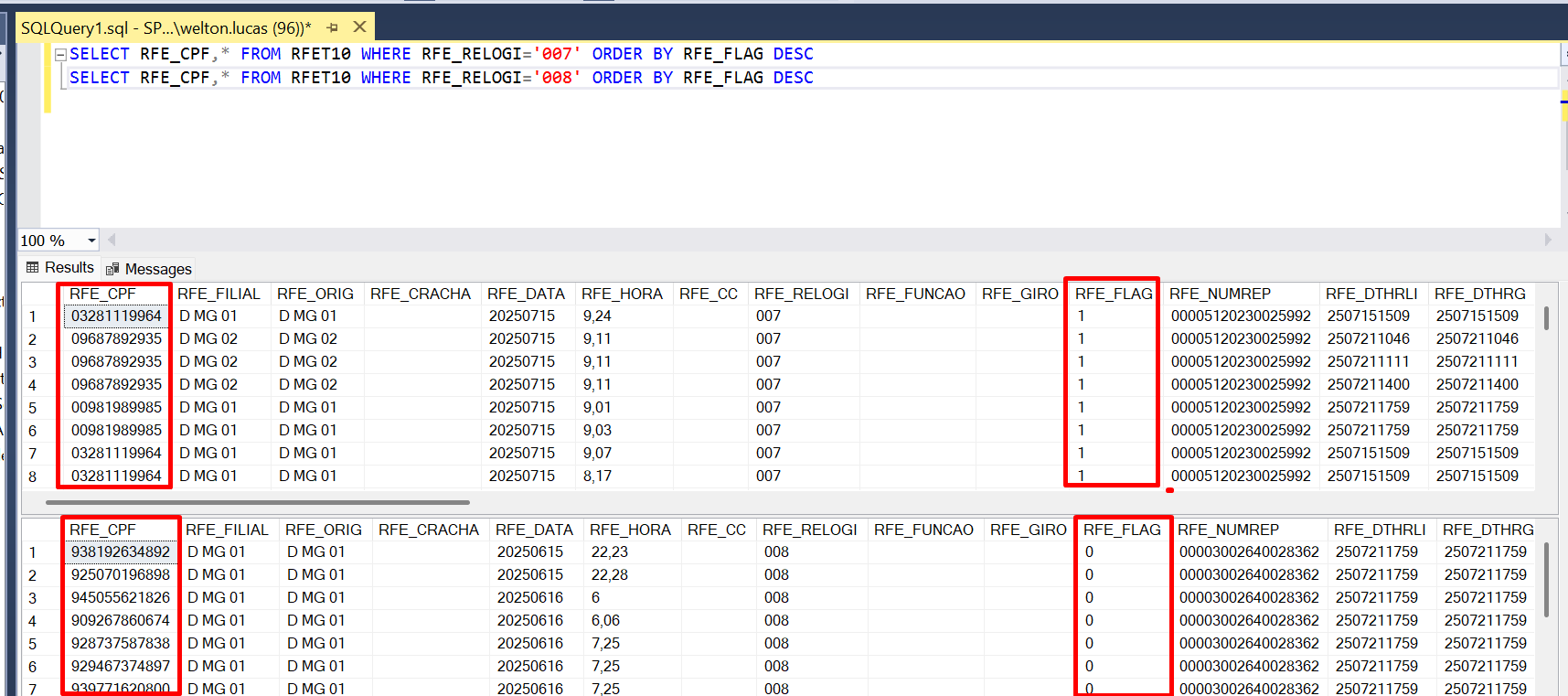Select the CPF cell 925070196898
Image resolution: width=1568 pixels, height=696 pixels.
pyautogui.click(x=121, y=574)
